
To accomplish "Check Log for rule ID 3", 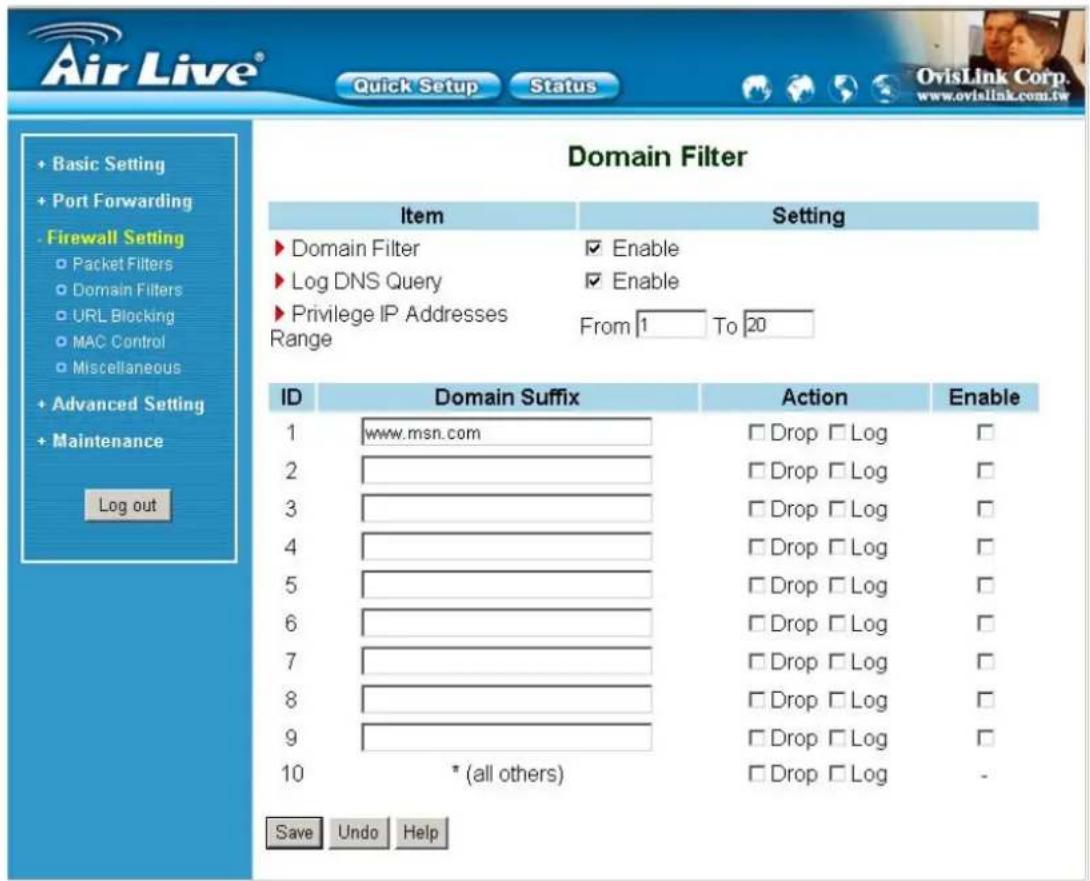I will [837, 509].
